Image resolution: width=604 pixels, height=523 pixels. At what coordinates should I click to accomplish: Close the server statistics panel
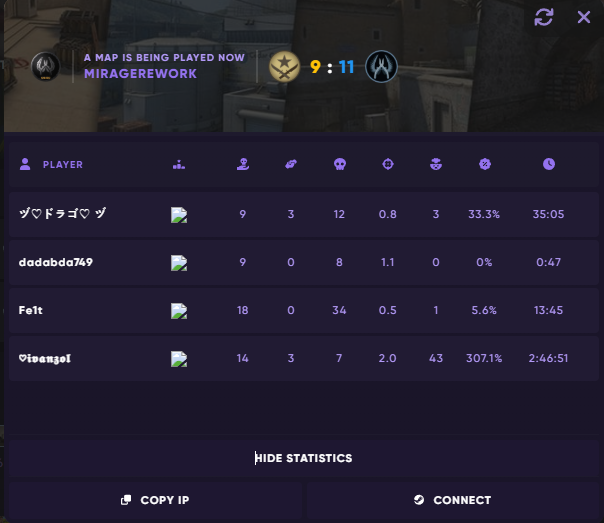tap(584, 17)
